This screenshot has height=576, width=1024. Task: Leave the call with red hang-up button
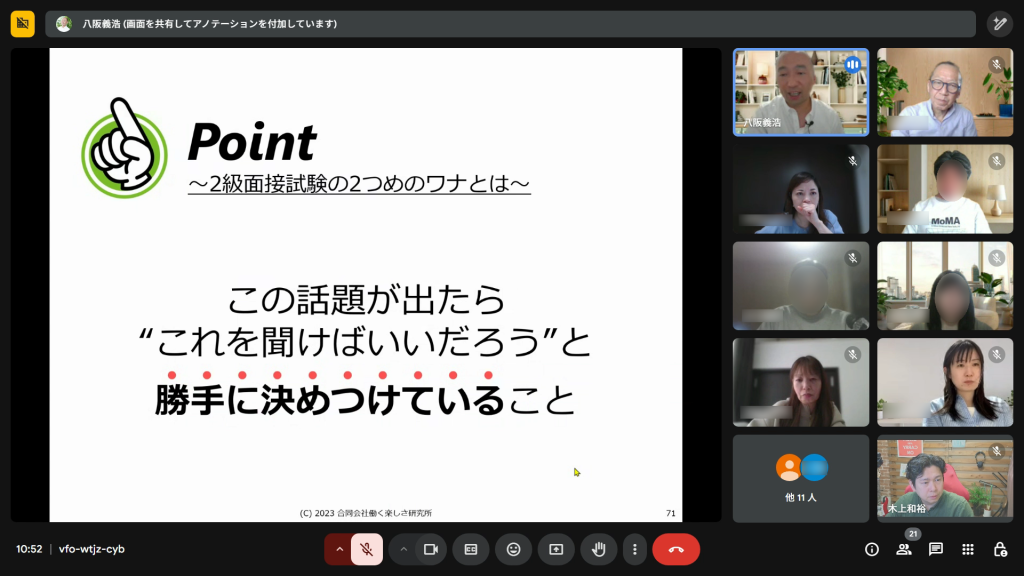(676, 549)
